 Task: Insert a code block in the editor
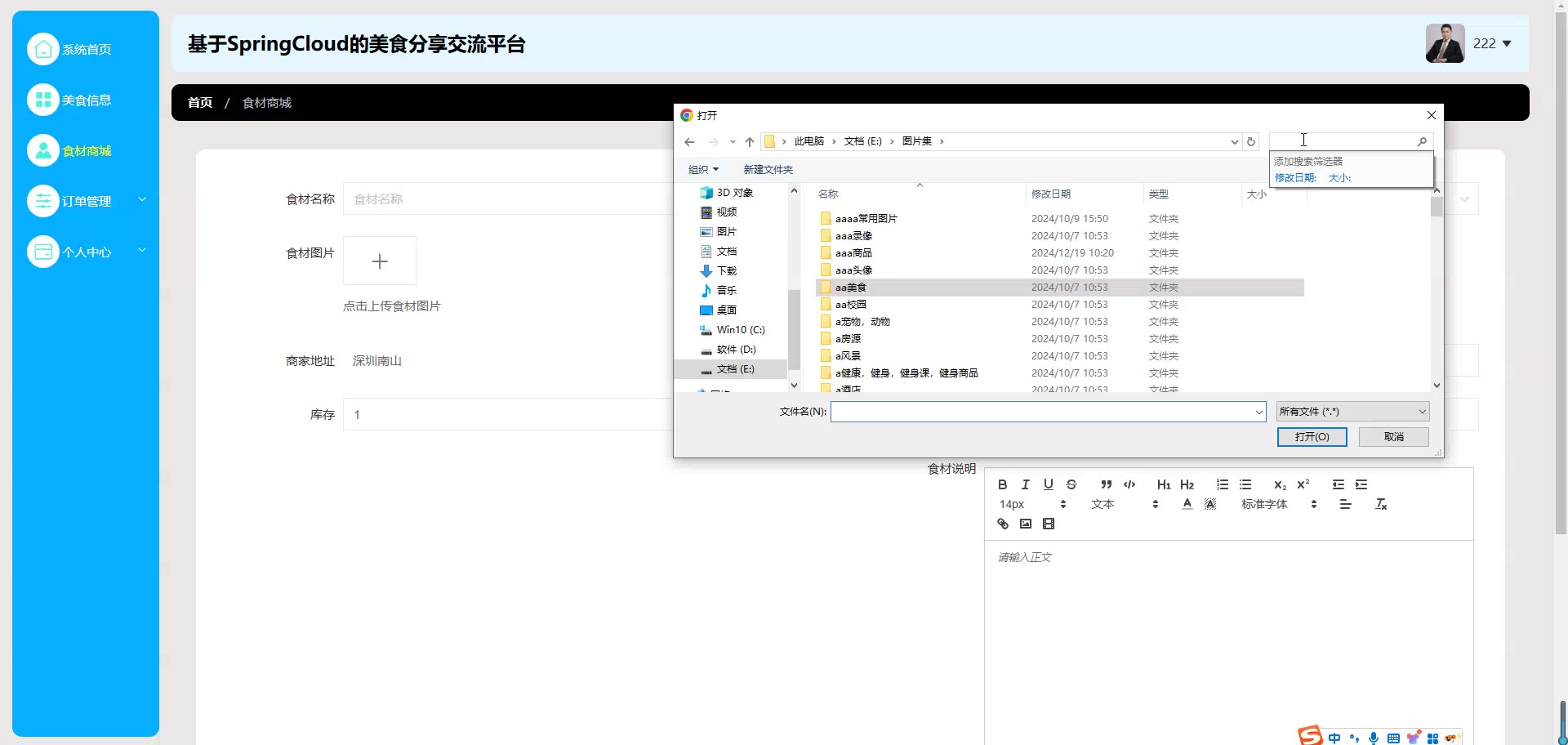[1129, 484]
